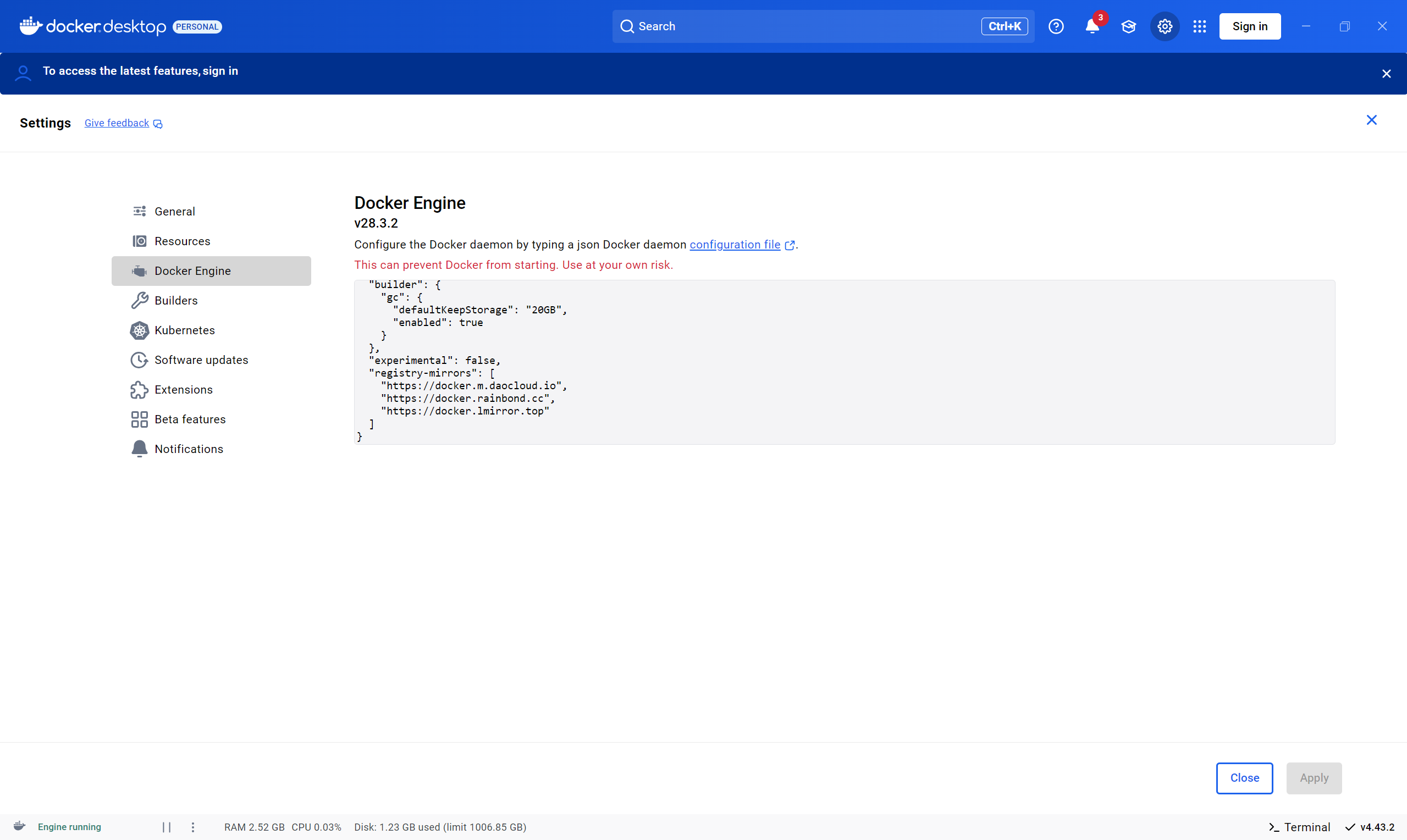This screenshot has height=840, width=1407.
Task: Click the 'experimental: false' line
Action: [x=435, y=361]
